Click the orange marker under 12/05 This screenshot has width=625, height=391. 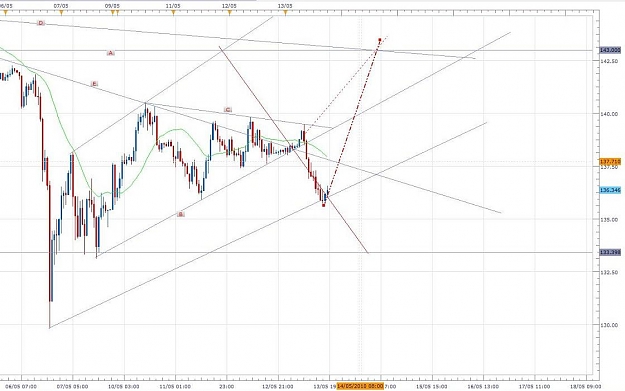[230, 13]
